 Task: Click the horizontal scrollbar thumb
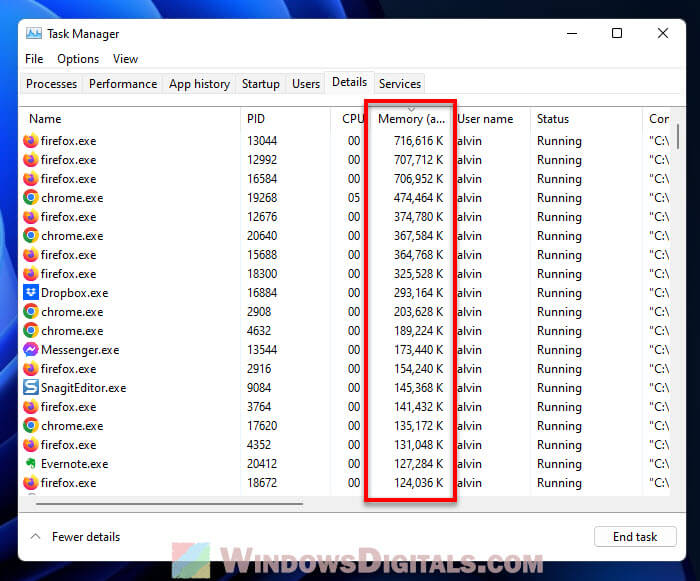pyautogui.click(x=170, y=504)
